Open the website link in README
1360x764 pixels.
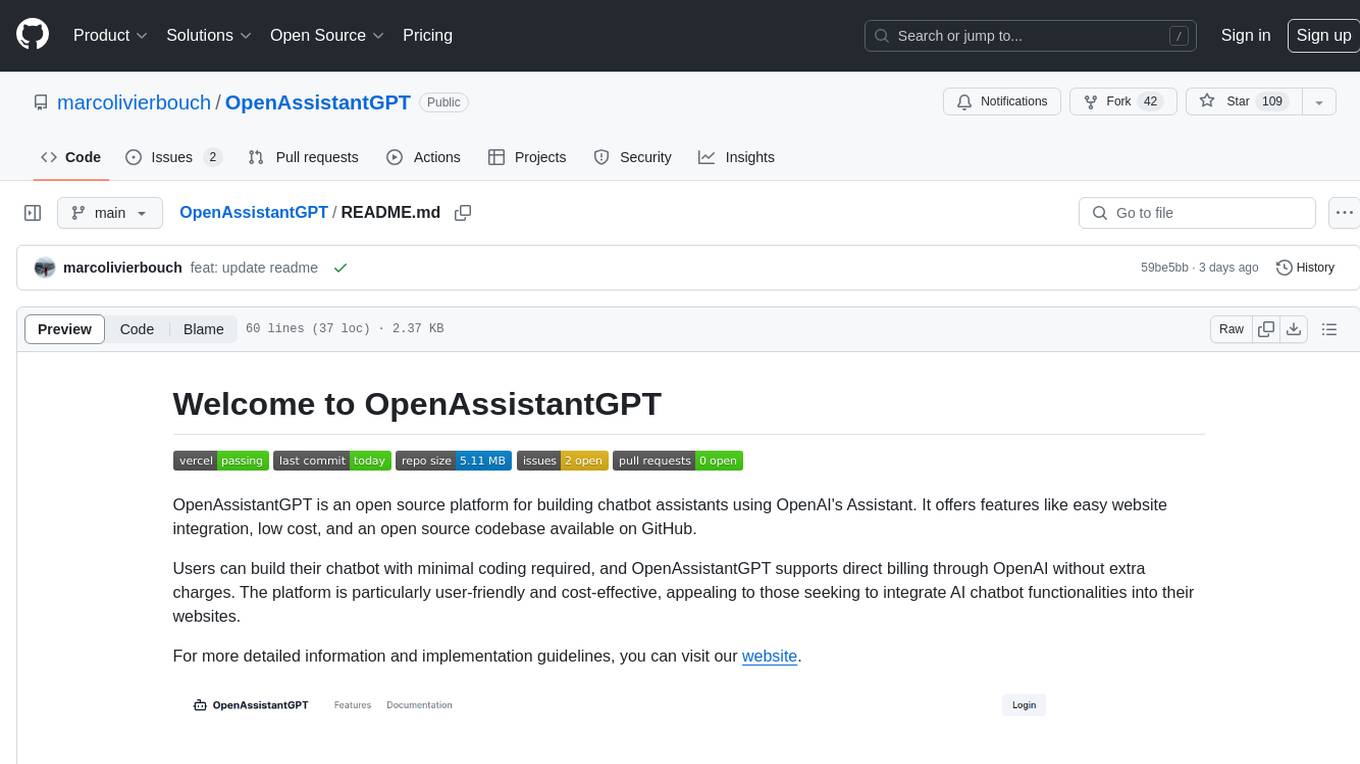[x=770, y=656]
